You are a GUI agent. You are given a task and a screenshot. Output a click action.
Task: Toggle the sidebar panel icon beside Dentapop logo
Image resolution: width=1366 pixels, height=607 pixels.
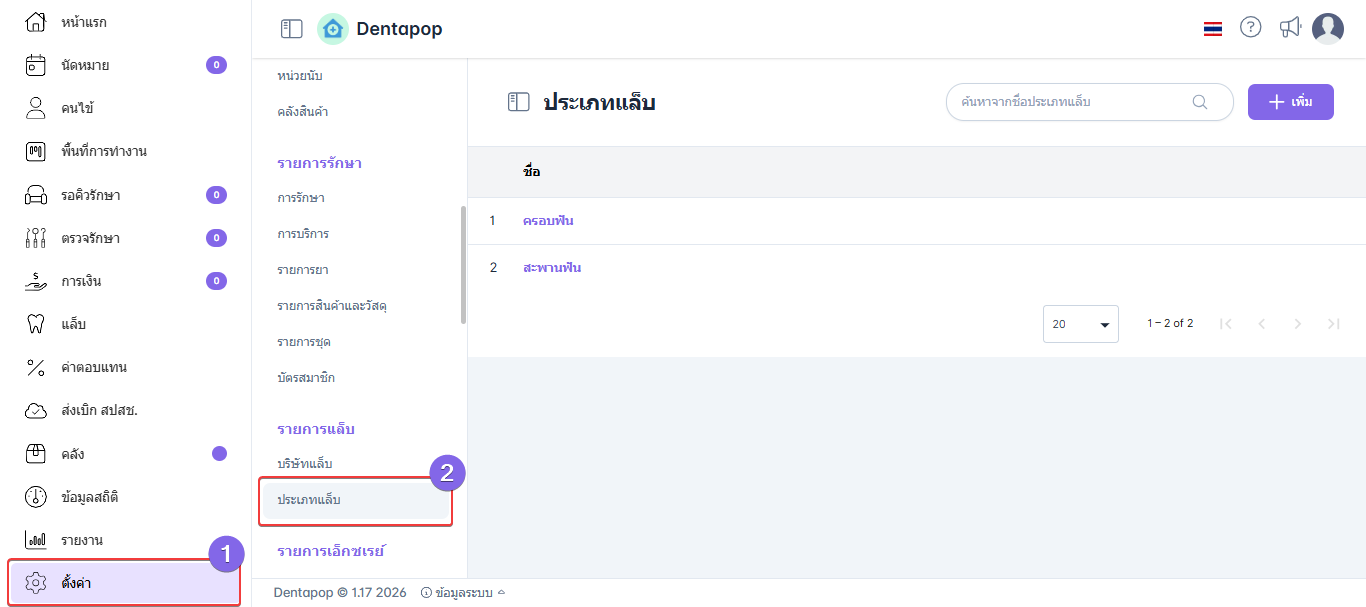click(292, 29)
